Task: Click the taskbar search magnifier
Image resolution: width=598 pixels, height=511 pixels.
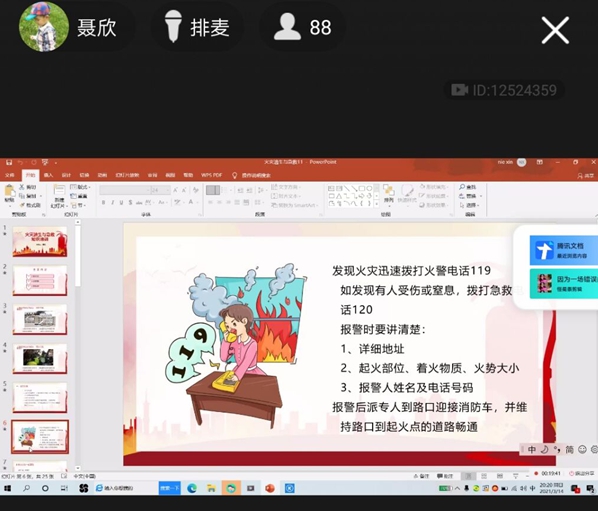Action: pos(26,488)
